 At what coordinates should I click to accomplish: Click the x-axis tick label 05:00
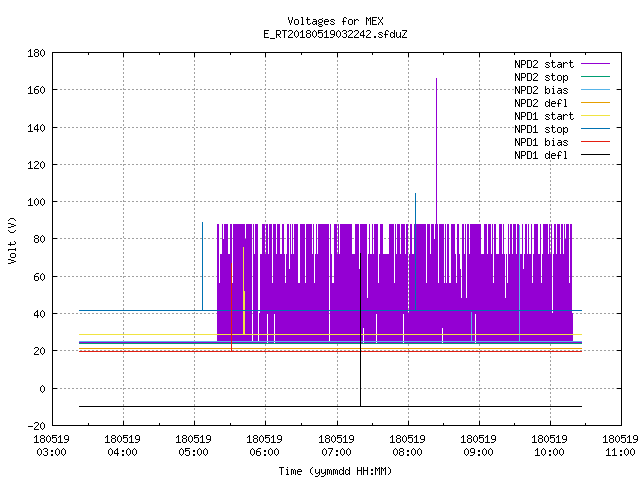pos(194,452)
